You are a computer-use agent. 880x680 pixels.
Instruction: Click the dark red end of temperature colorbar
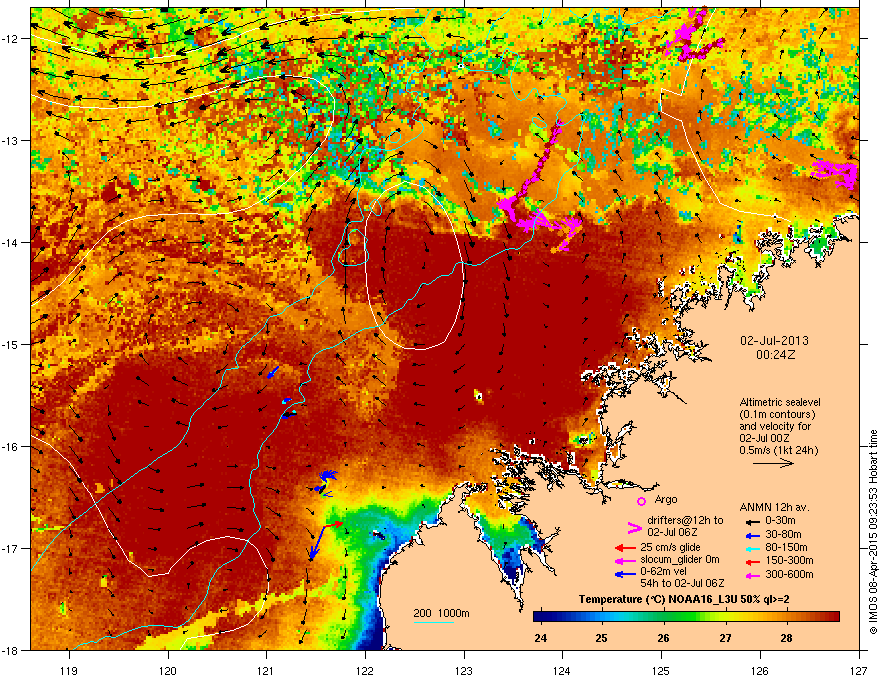[x=832, y=617]
